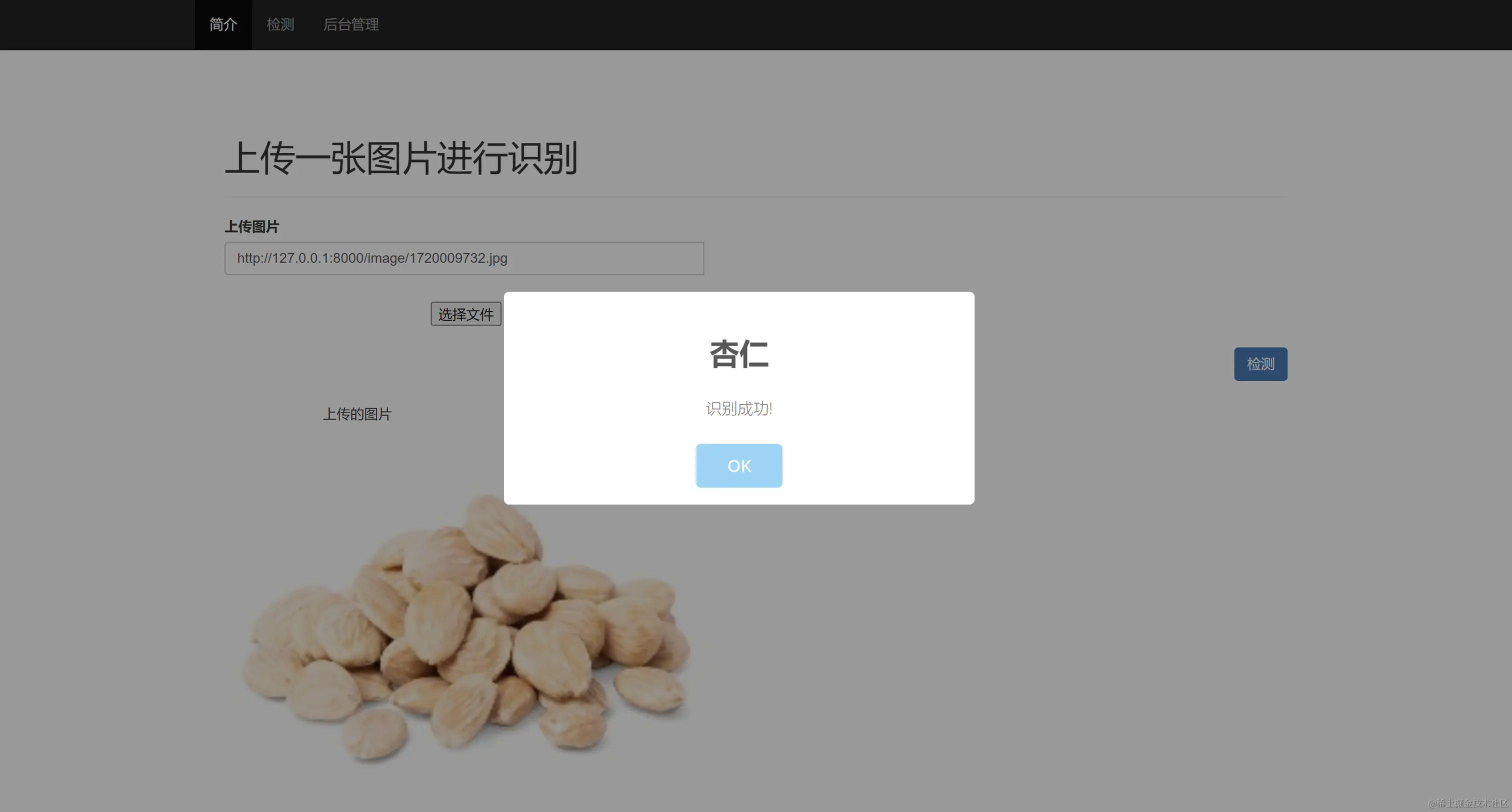1512x812 pixels.
Task: Click the 杏仁 result title in dialog
Action: (738, 354)
